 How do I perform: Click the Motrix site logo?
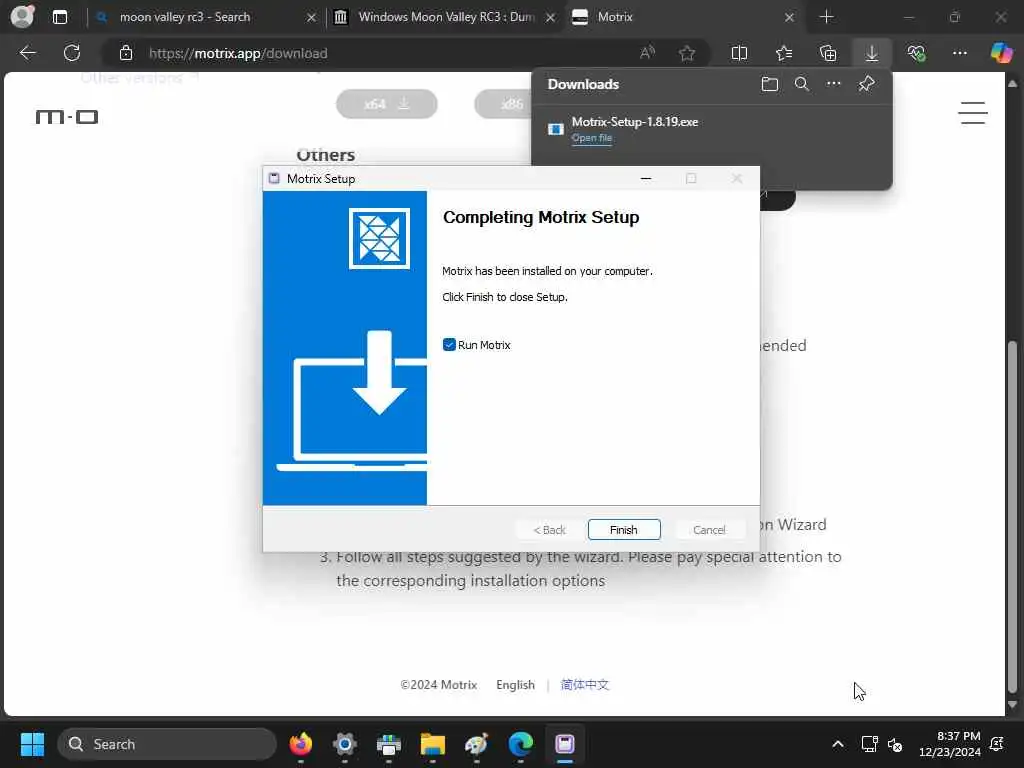pyautogui.click(x=67, y=117)
